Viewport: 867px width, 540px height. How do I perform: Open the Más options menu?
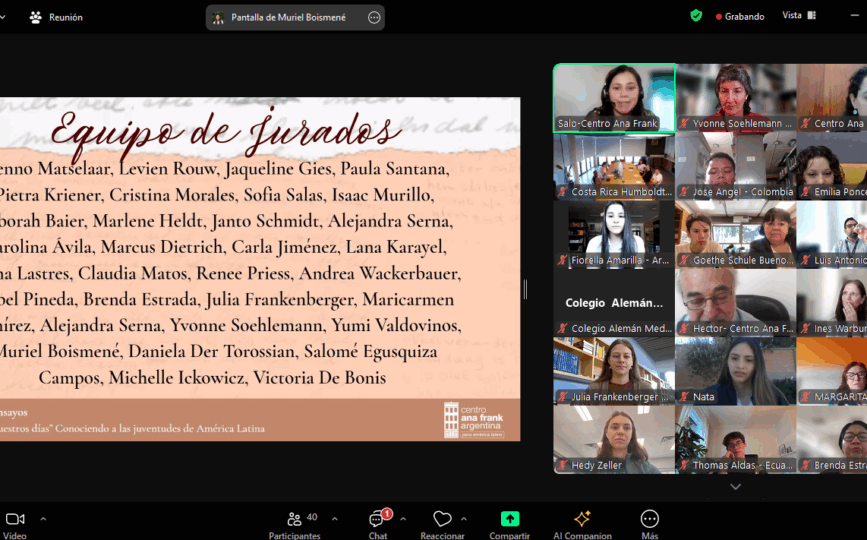649,520
